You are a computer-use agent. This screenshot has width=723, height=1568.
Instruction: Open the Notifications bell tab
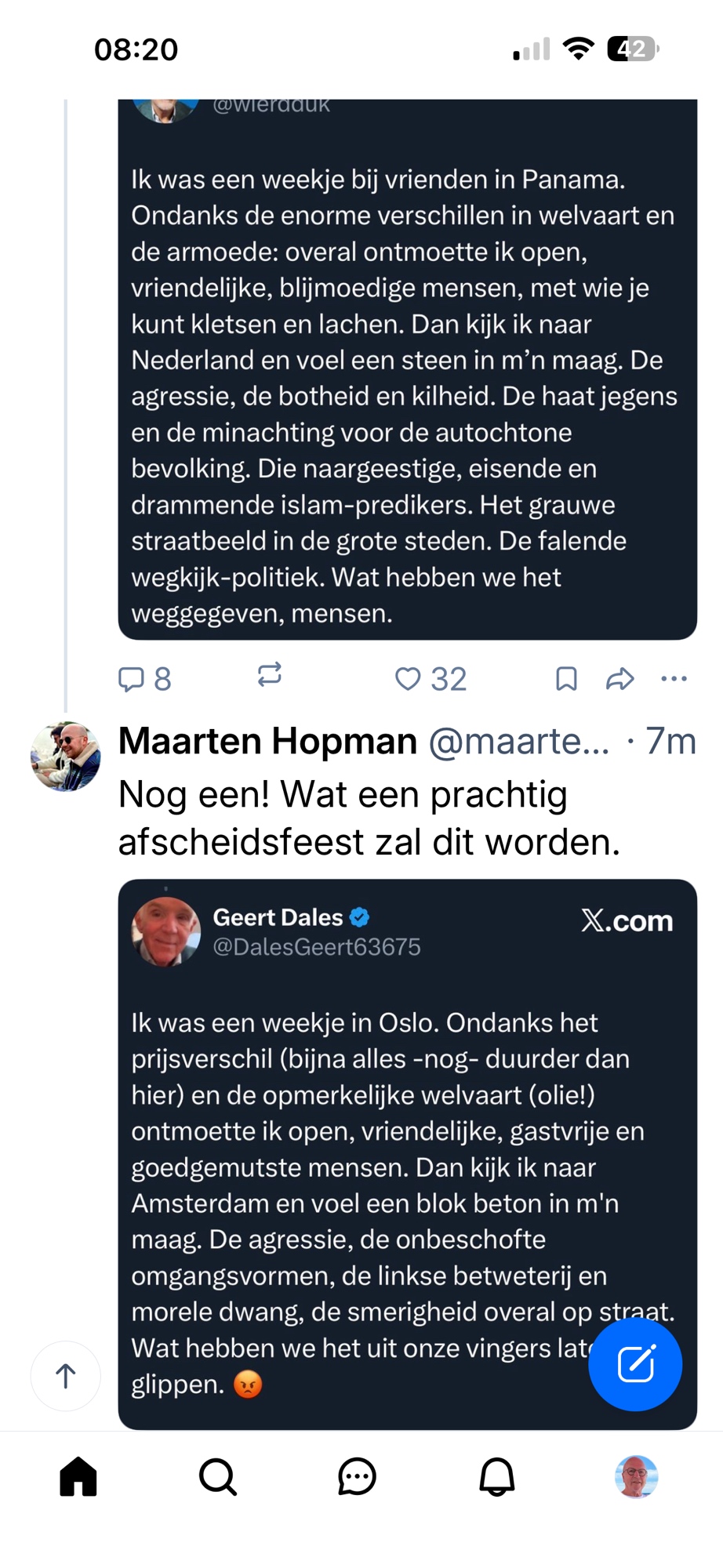(496, 1477)
